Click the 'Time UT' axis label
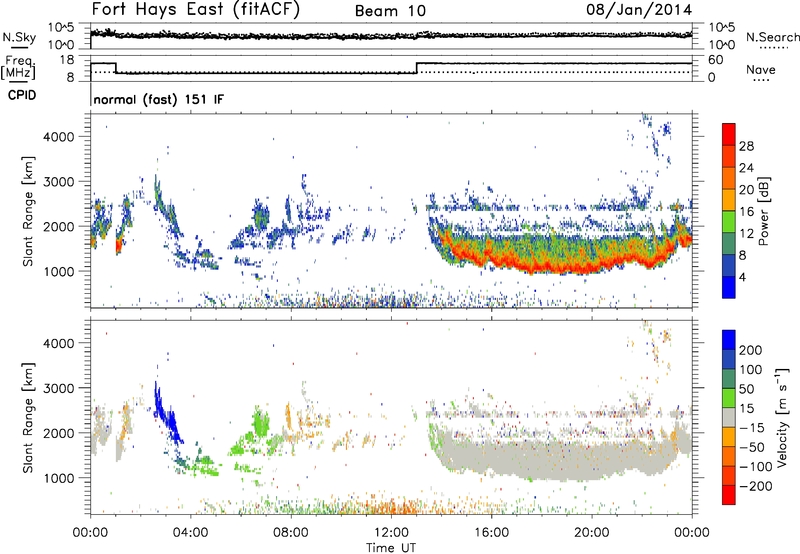The image size is (800, 554). [x=391, y=548]
